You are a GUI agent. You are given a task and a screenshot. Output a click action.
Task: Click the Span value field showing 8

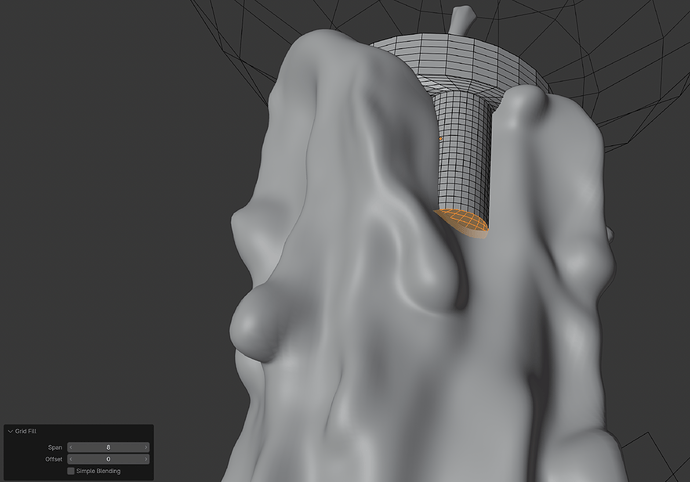point(108,447)
